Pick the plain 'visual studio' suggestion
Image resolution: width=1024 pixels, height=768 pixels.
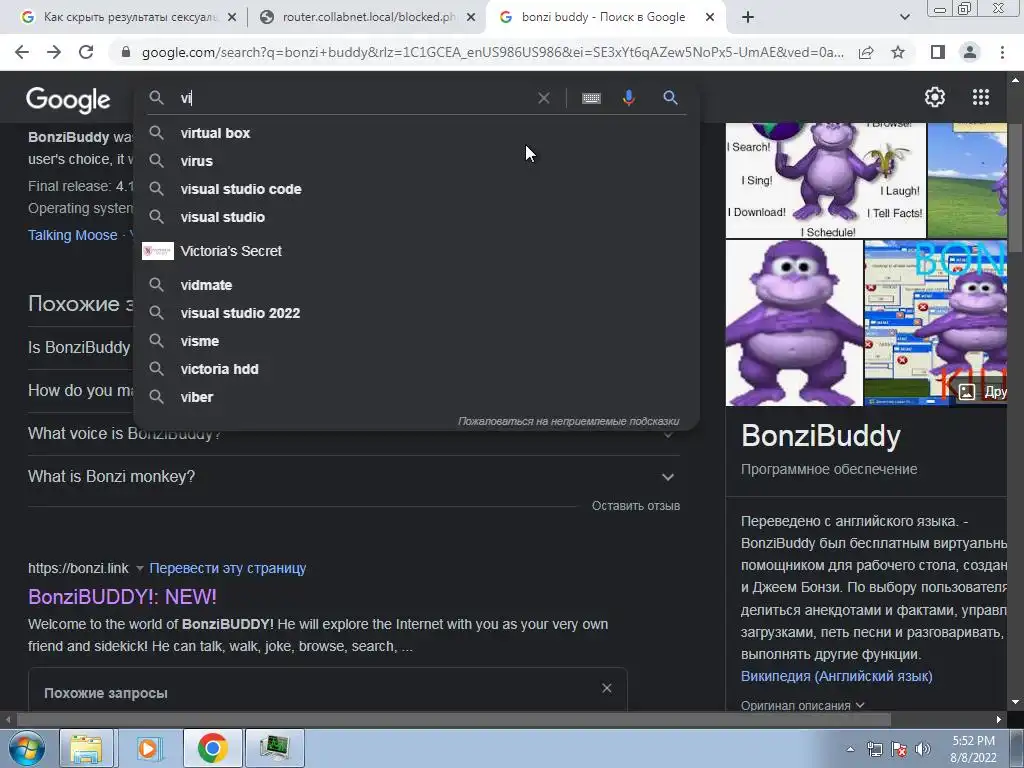[417, 217]
